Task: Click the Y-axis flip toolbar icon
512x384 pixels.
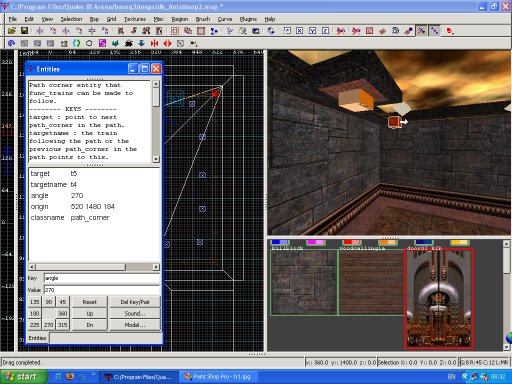Action: tap(66, 31)
